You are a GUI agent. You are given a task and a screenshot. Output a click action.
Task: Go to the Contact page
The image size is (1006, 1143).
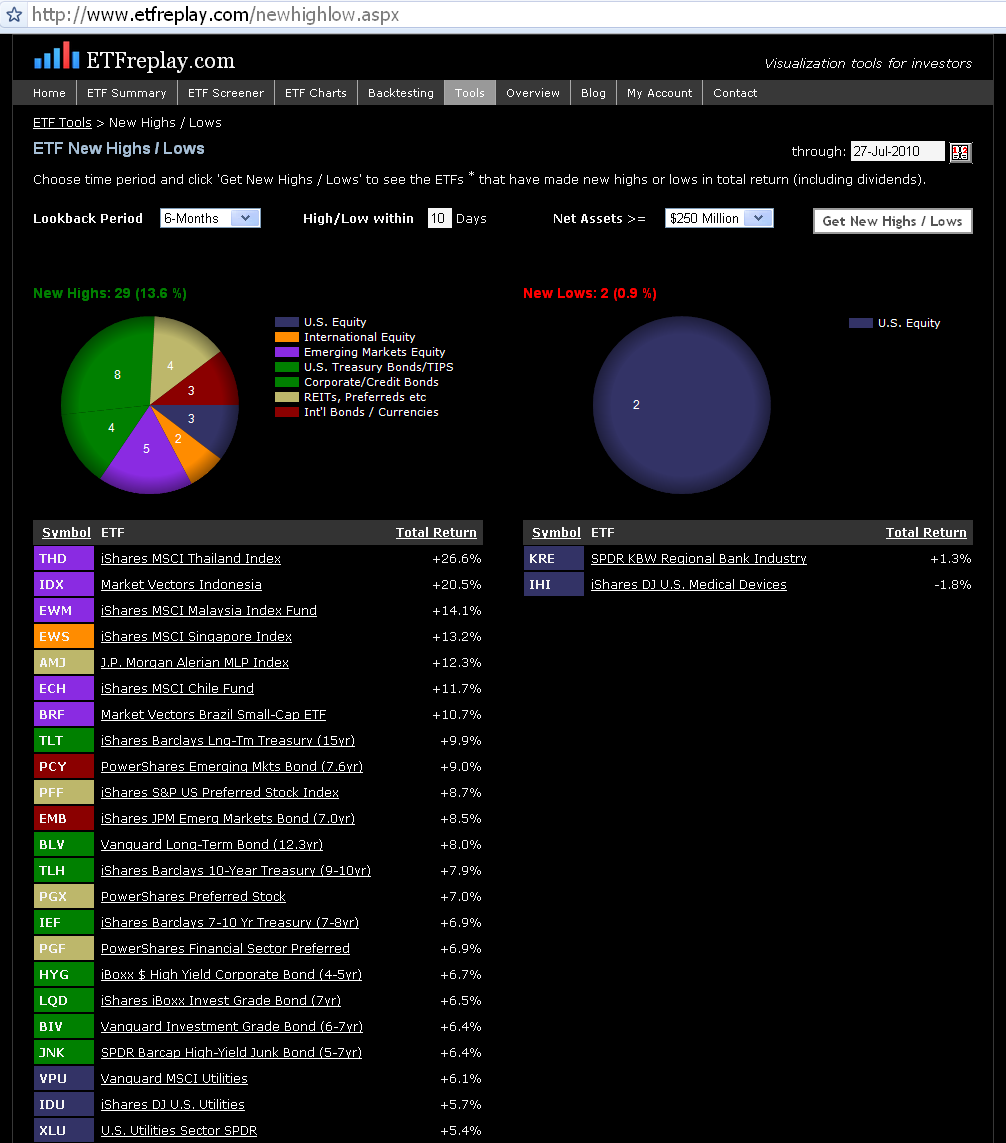click(735, 93)
